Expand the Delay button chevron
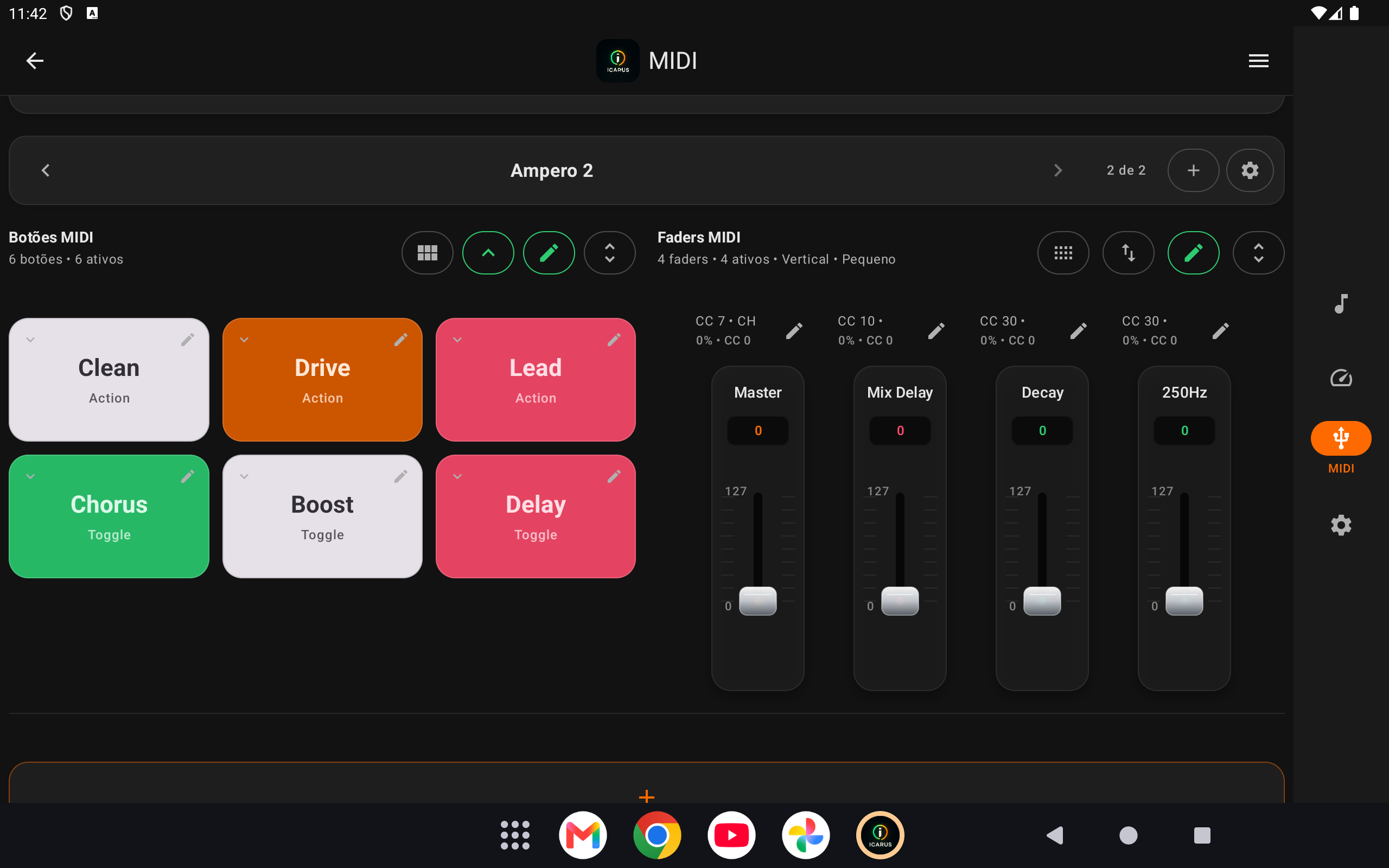The image size is (1389, 868). [x=457, y=476]
